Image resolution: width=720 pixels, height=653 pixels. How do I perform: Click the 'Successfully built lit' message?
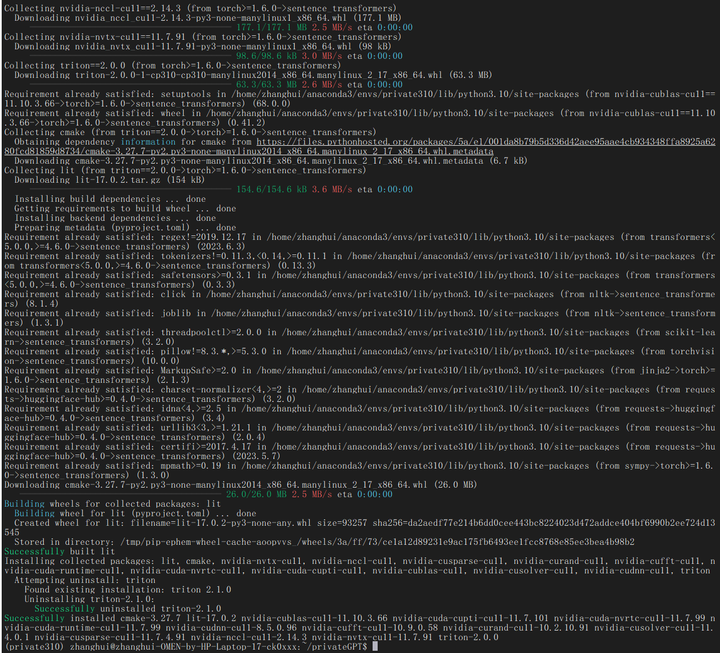point(60,552)
